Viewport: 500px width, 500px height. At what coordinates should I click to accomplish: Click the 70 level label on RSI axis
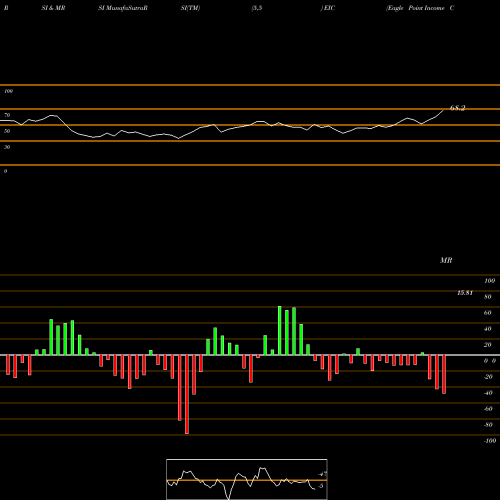pos(7,115)
